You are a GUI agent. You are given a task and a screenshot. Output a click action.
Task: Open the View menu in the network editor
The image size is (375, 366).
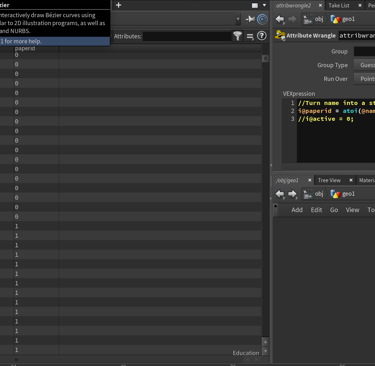tap(352, 210)
